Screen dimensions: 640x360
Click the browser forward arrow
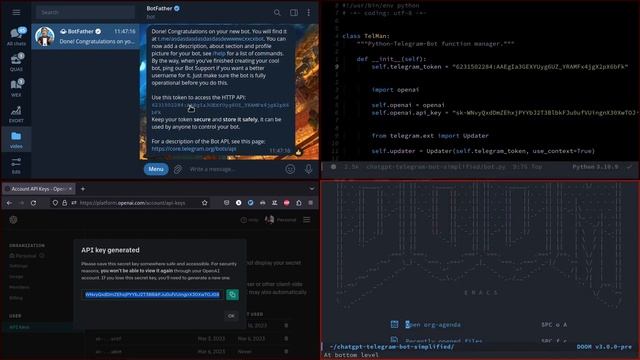click(x=22, y=203)
